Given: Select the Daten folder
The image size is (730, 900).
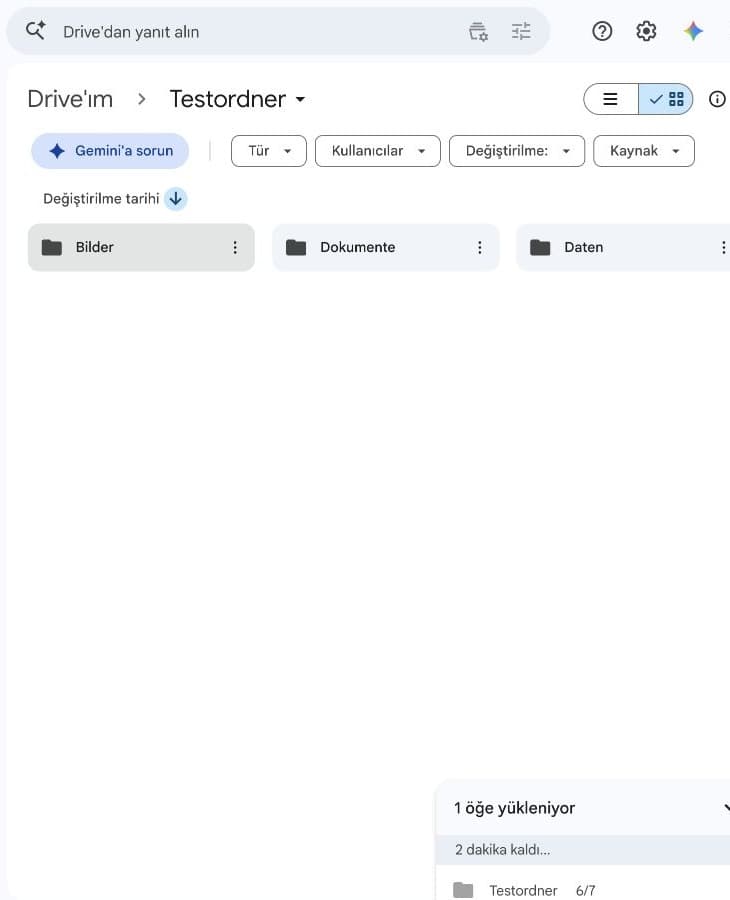Looking at the screenshot, I should pyautogui.click(x=623, y=247).
